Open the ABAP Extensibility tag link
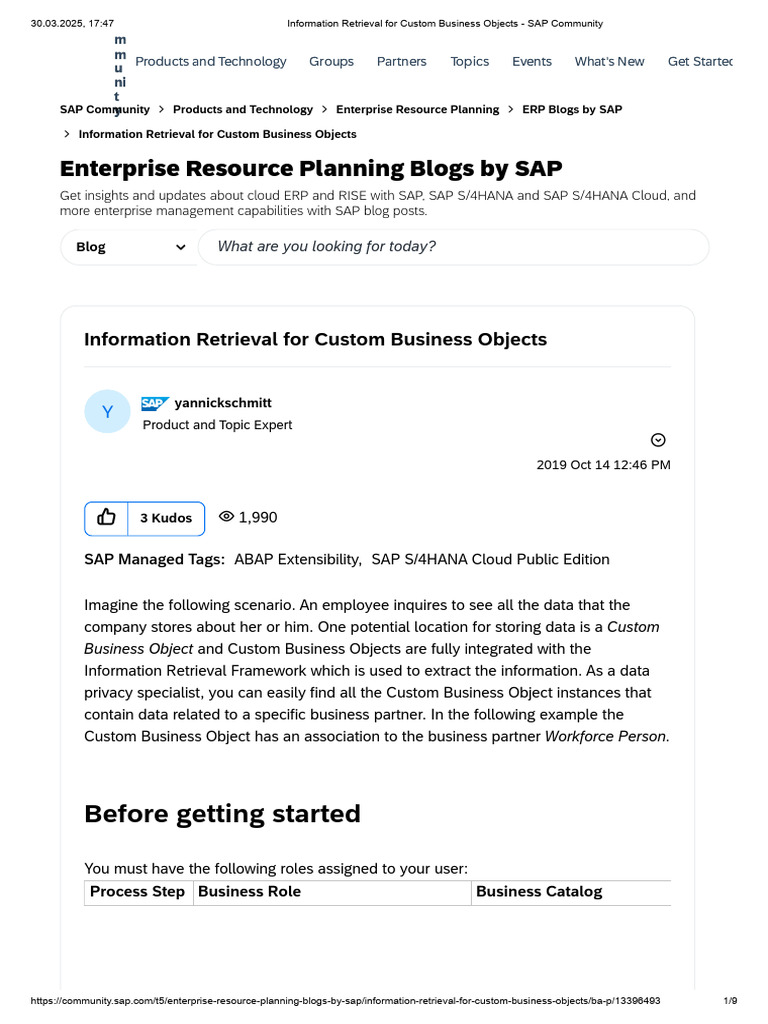Viewport: 768px width, 1024px height. (297, 560)
